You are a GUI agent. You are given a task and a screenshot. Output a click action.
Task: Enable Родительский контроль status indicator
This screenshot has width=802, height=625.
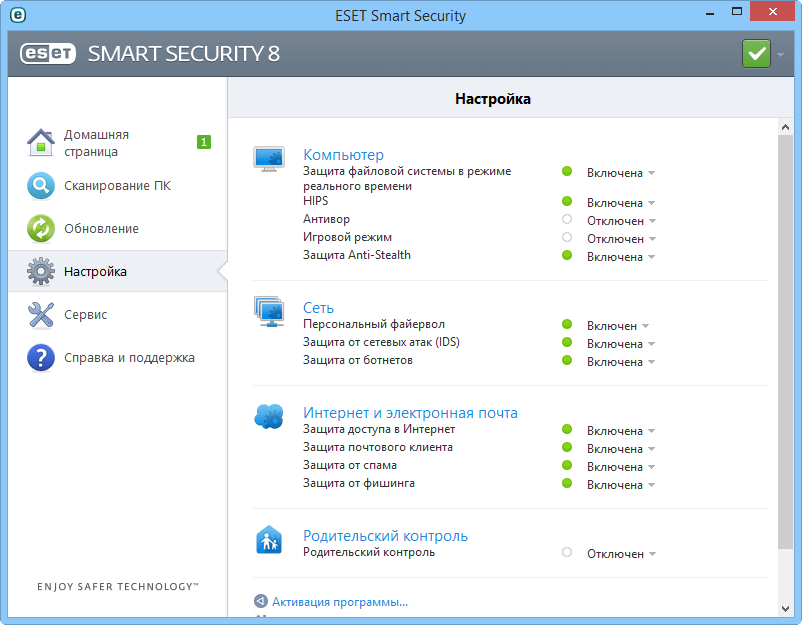(567, 553)
